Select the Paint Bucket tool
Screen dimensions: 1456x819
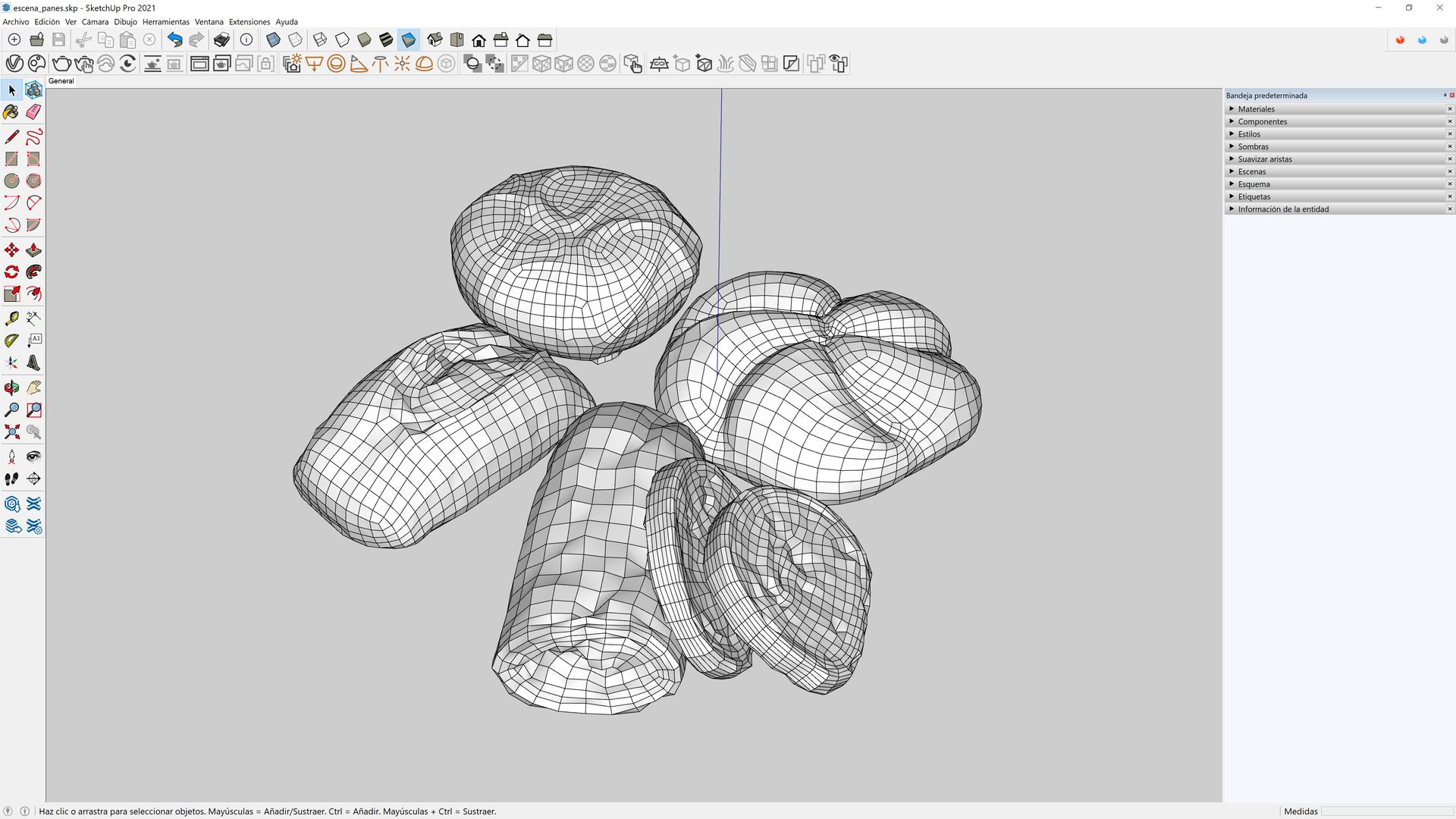pos(11,112)
